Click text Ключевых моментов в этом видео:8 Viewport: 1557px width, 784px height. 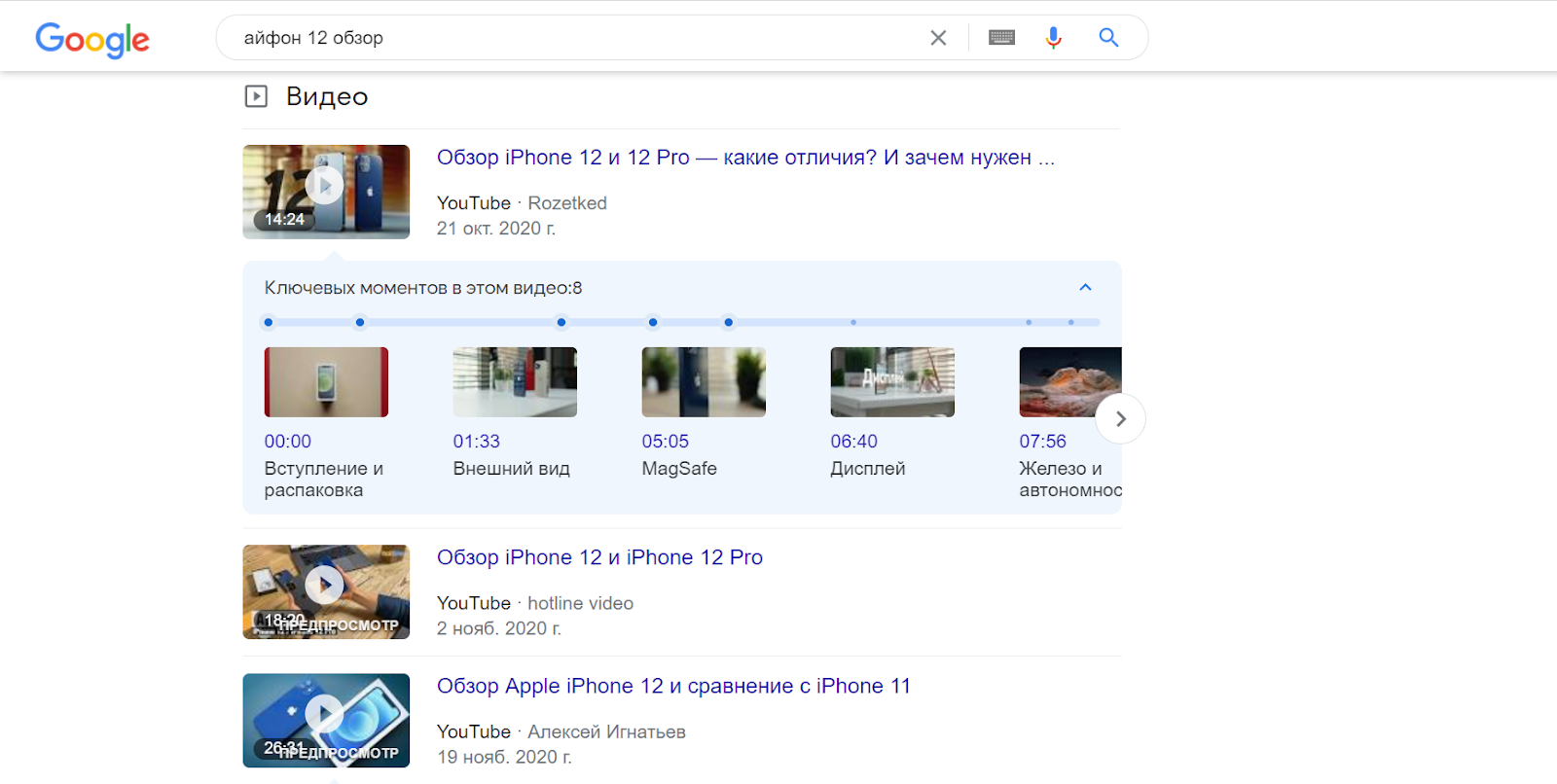coord(423,288)
